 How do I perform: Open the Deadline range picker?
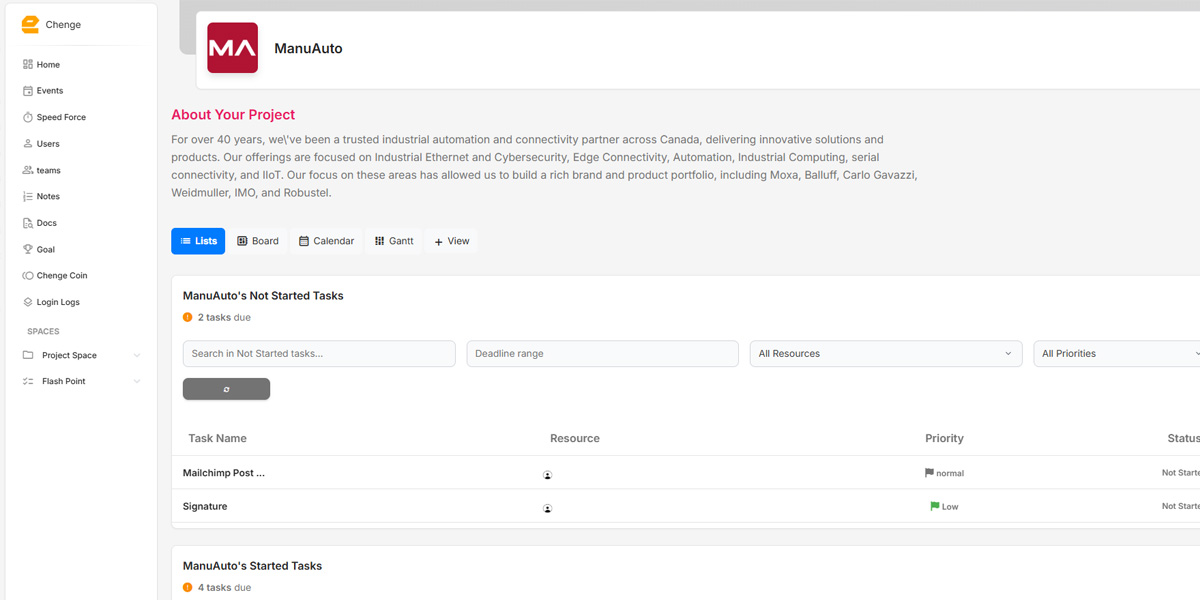pyautogui.click(x=602, y=354)
